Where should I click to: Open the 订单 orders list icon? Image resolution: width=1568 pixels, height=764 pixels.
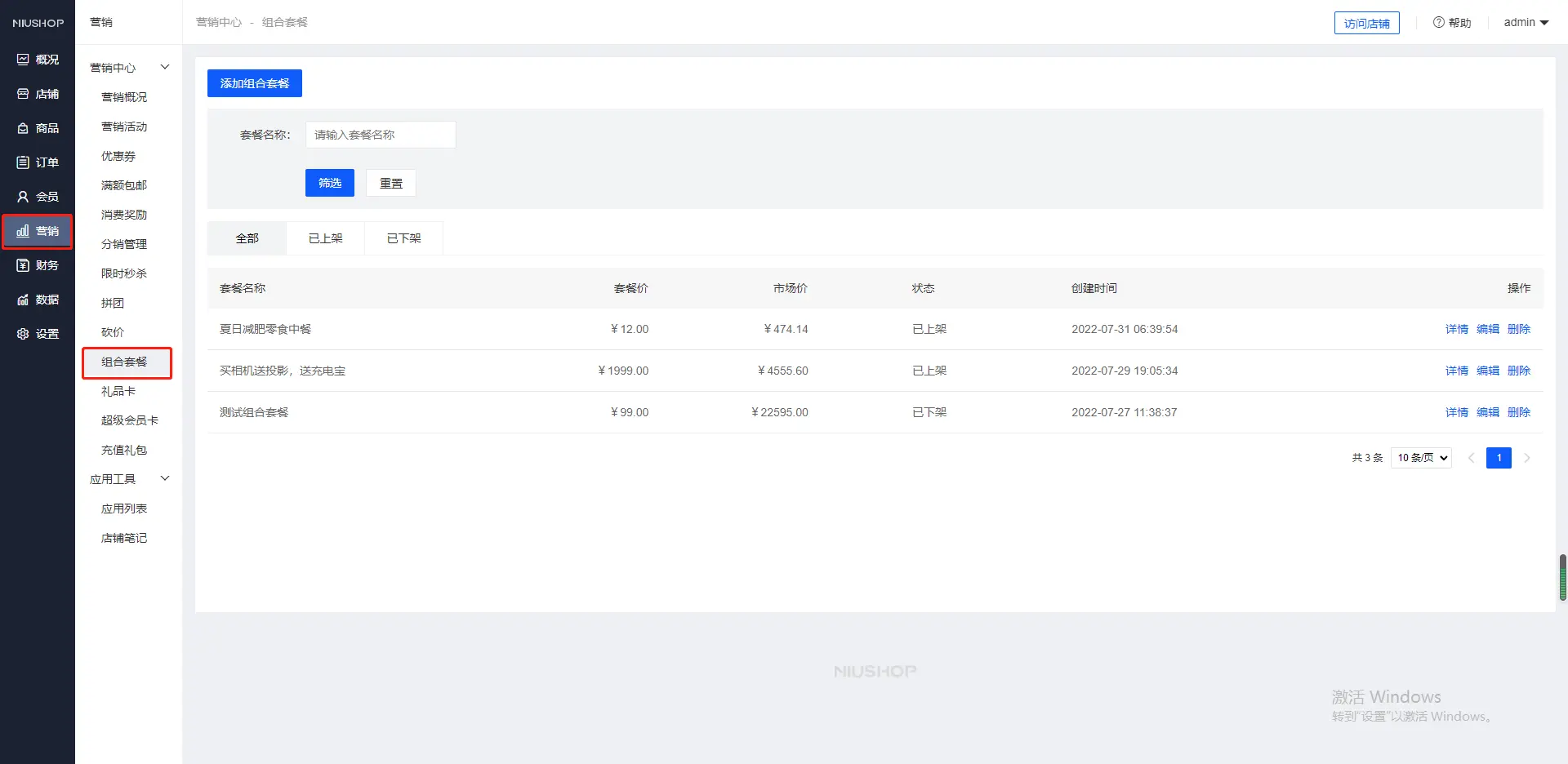pyautogui.click(x=23, y=162)
